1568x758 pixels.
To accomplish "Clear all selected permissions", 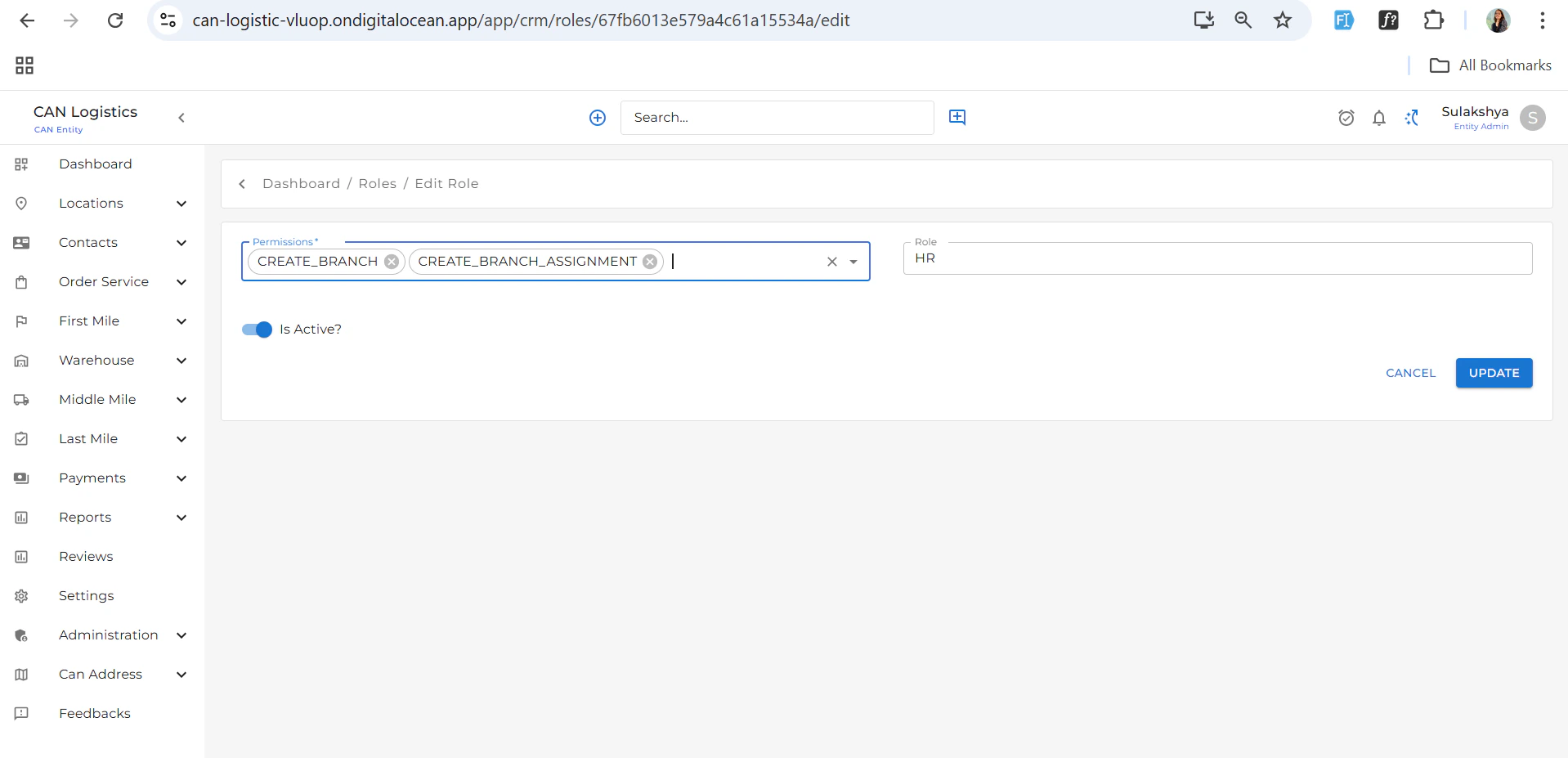I will 832,262.
